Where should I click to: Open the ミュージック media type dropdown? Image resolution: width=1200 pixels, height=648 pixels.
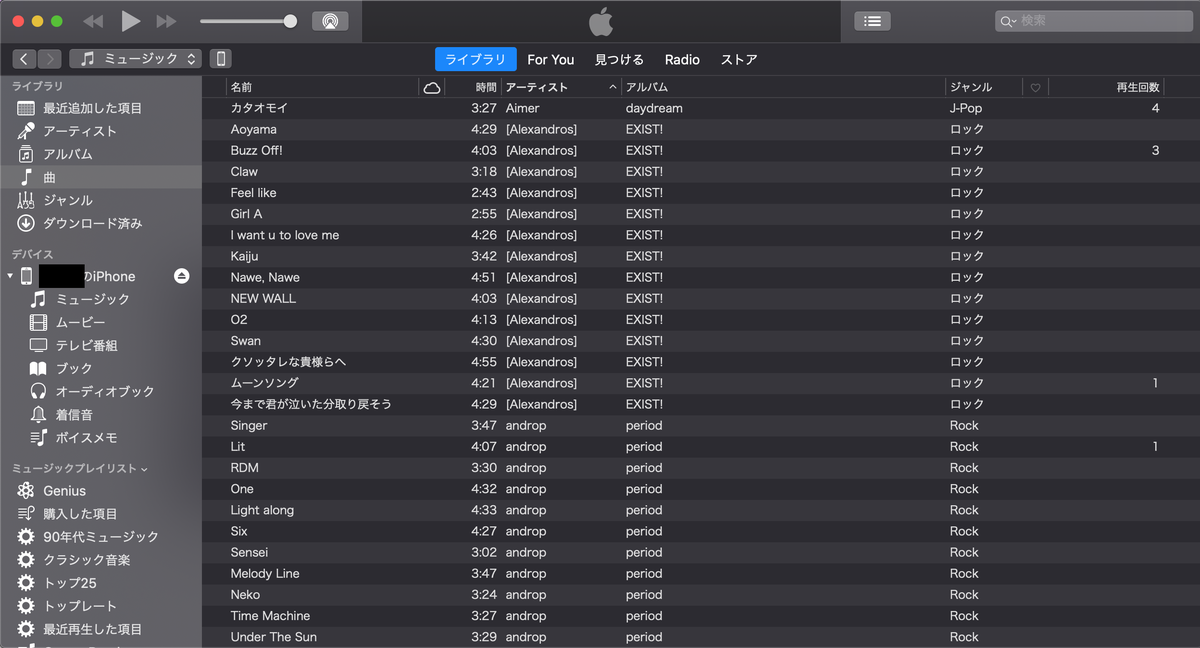coord(136,59)
